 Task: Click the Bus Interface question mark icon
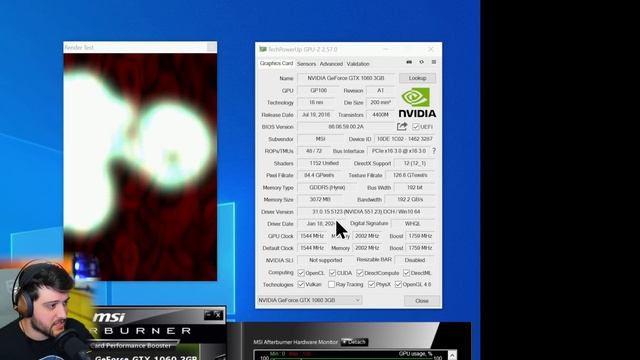[434, 151]
